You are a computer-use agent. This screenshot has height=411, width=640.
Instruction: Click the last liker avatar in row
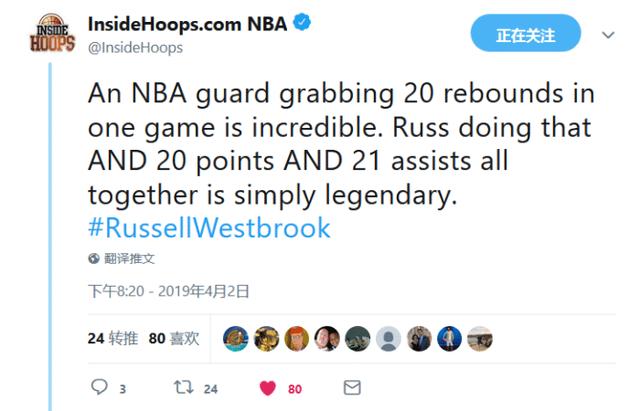click(x=480, y=339)
